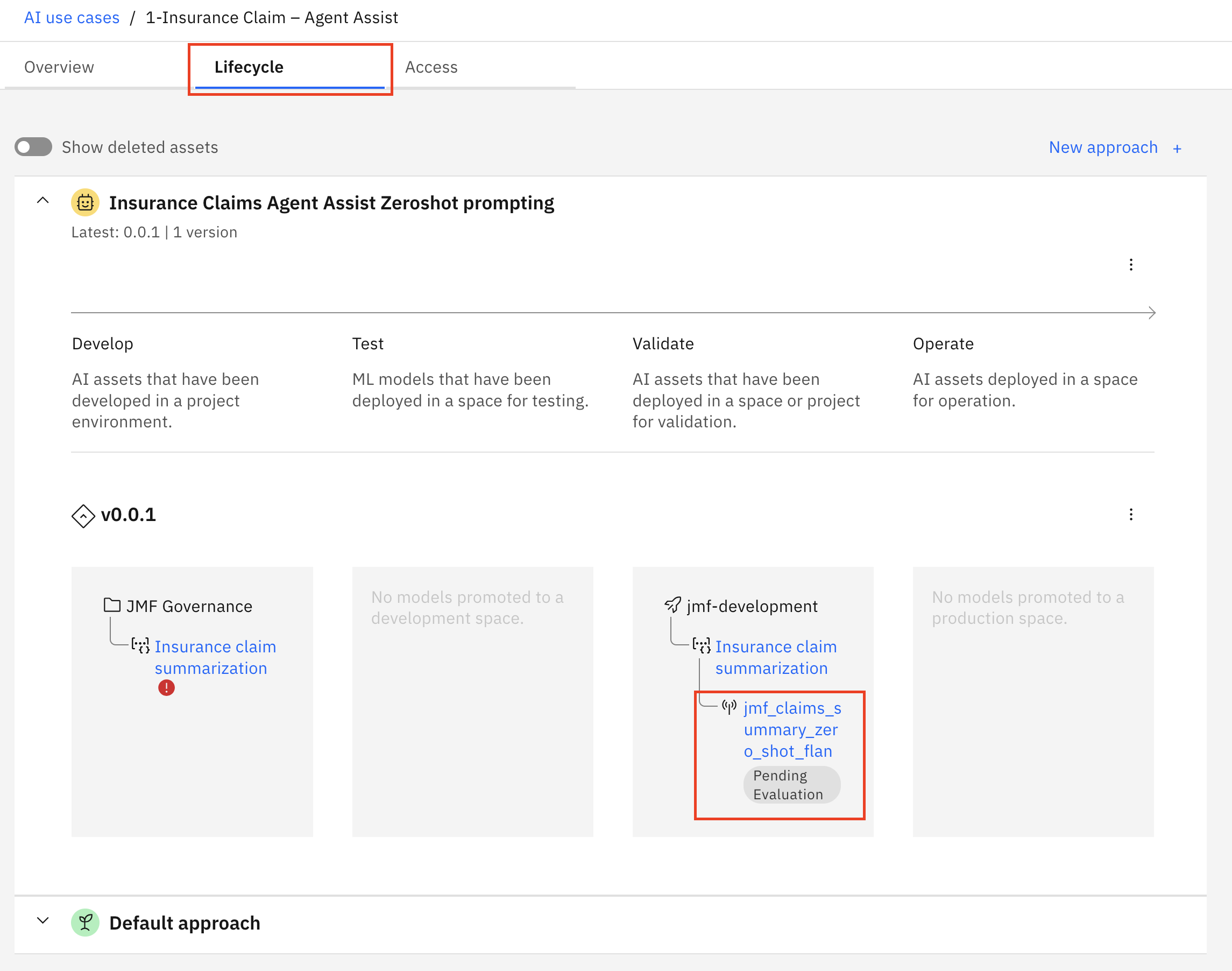
Task: Click the plus icon beside New approach
Action: tap(1178, 149)
